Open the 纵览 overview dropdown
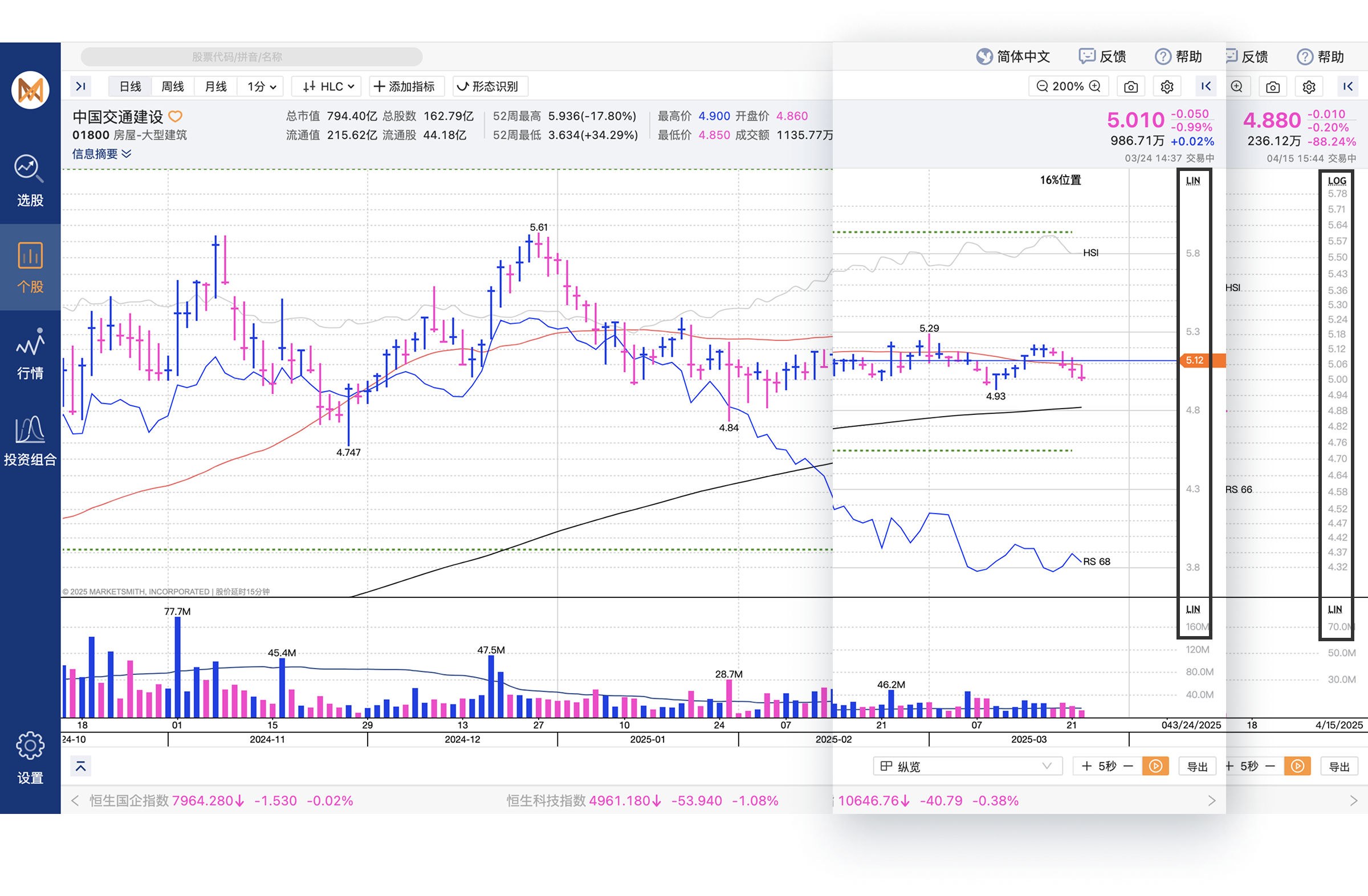This screenshot has width=1368, height=896. 967,766
